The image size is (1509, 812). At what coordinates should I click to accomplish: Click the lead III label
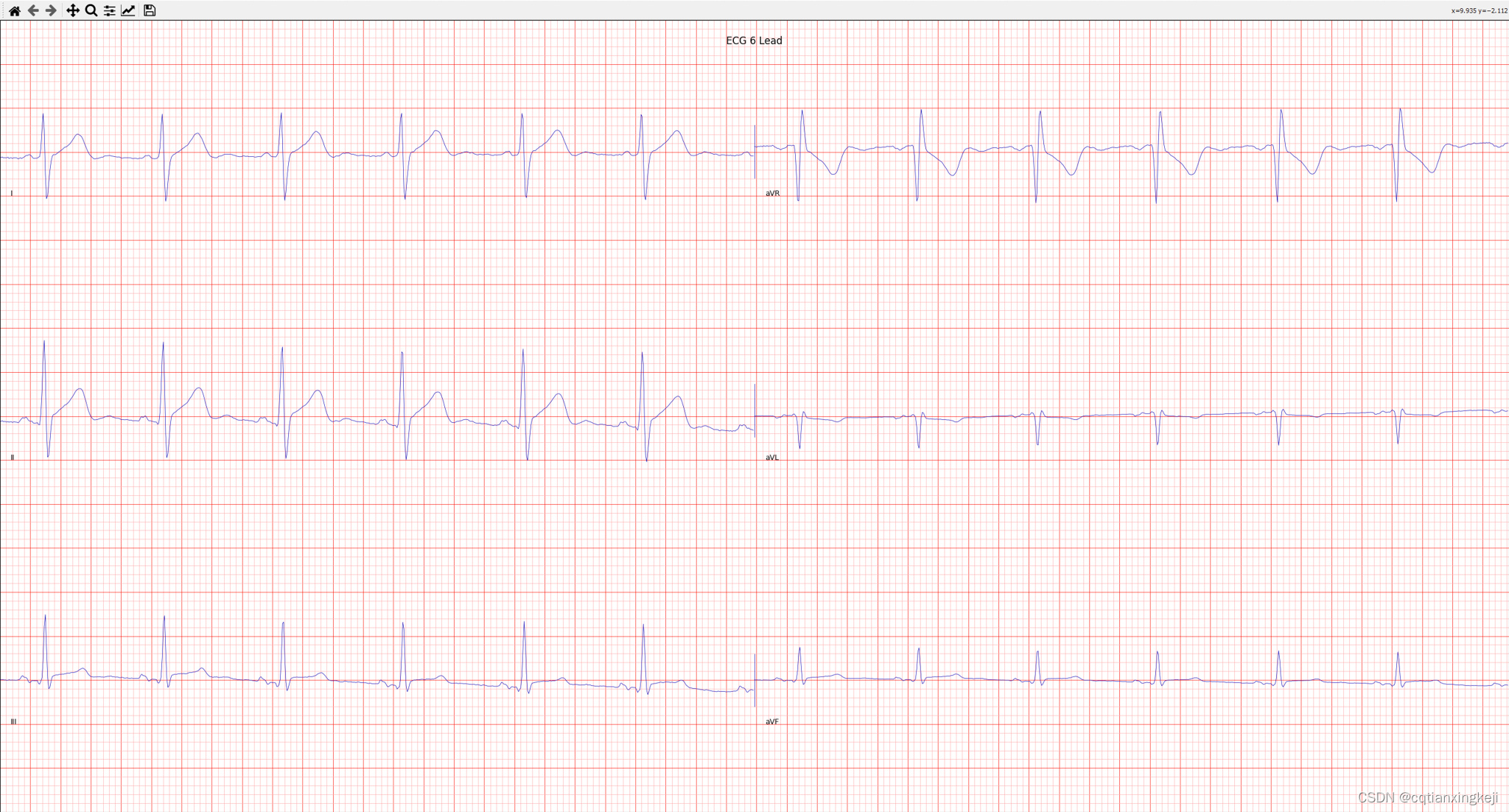coord(13,721)
